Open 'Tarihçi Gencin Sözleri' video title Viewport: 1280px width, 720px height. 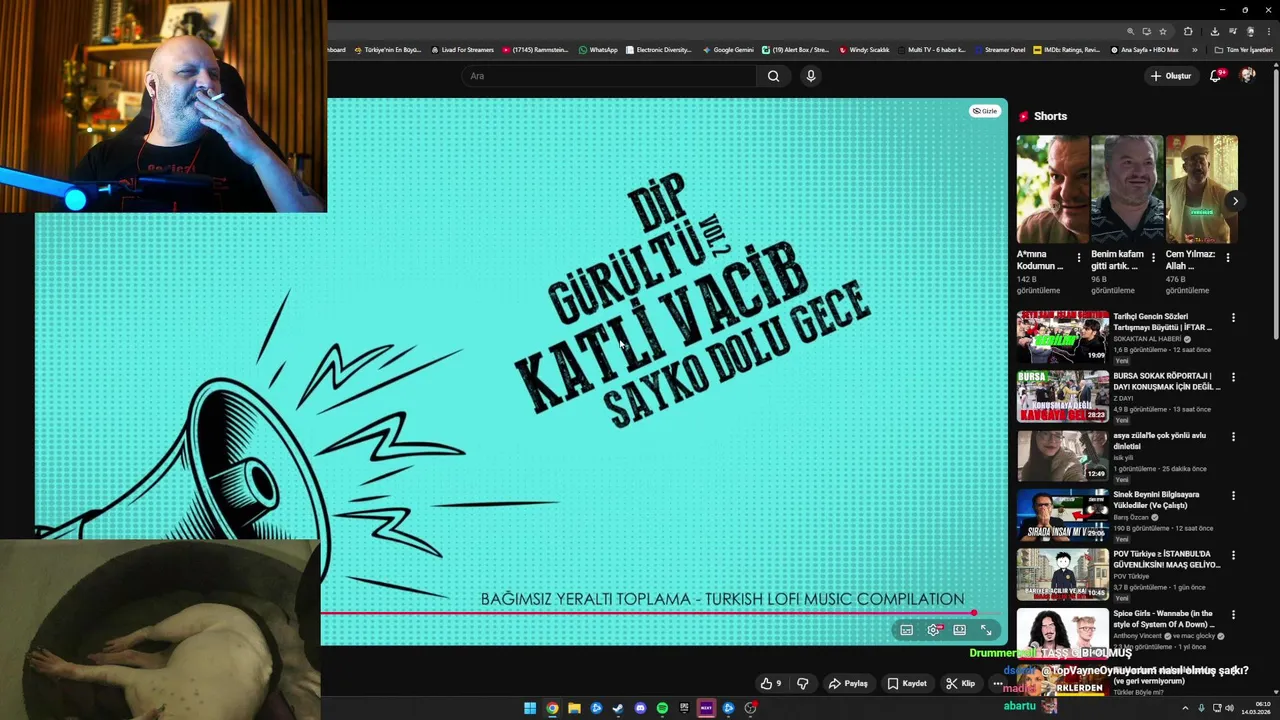[1163, 322]
